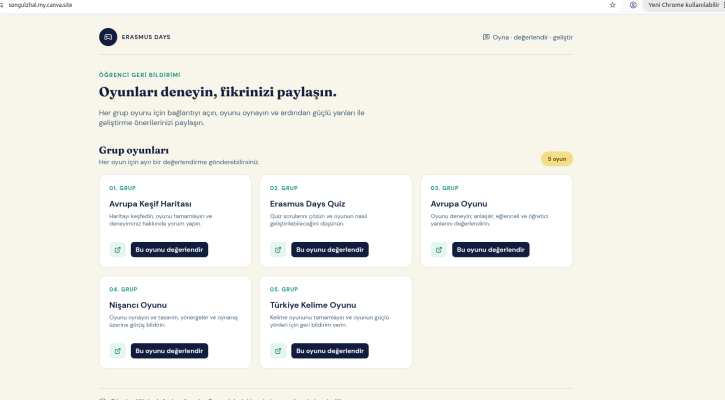Screen dimensions: 725x400
Task: Click the heading Oyunları deneyin, fikrinizi paylaşın
Action: [x=218, y=92]
